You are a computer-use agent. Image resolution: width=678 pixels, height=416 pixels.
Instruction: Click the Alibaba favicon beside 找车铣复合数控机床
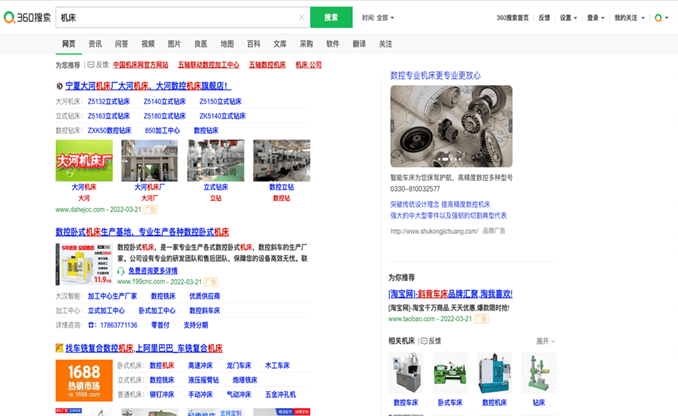click(60, 348)
